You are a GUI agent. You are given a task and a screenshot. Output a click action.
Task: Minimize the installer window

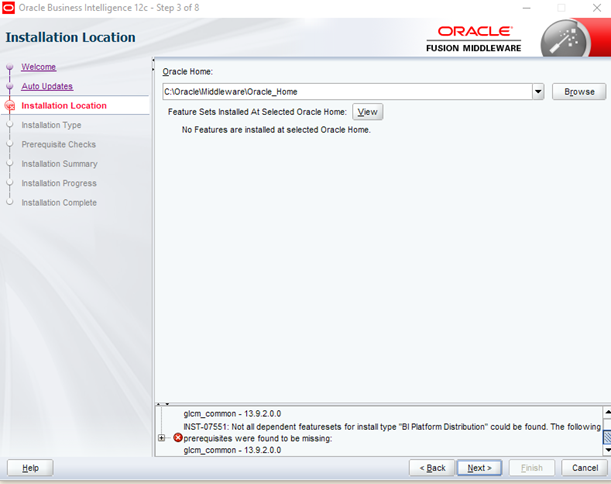click(x=526, y=8)
